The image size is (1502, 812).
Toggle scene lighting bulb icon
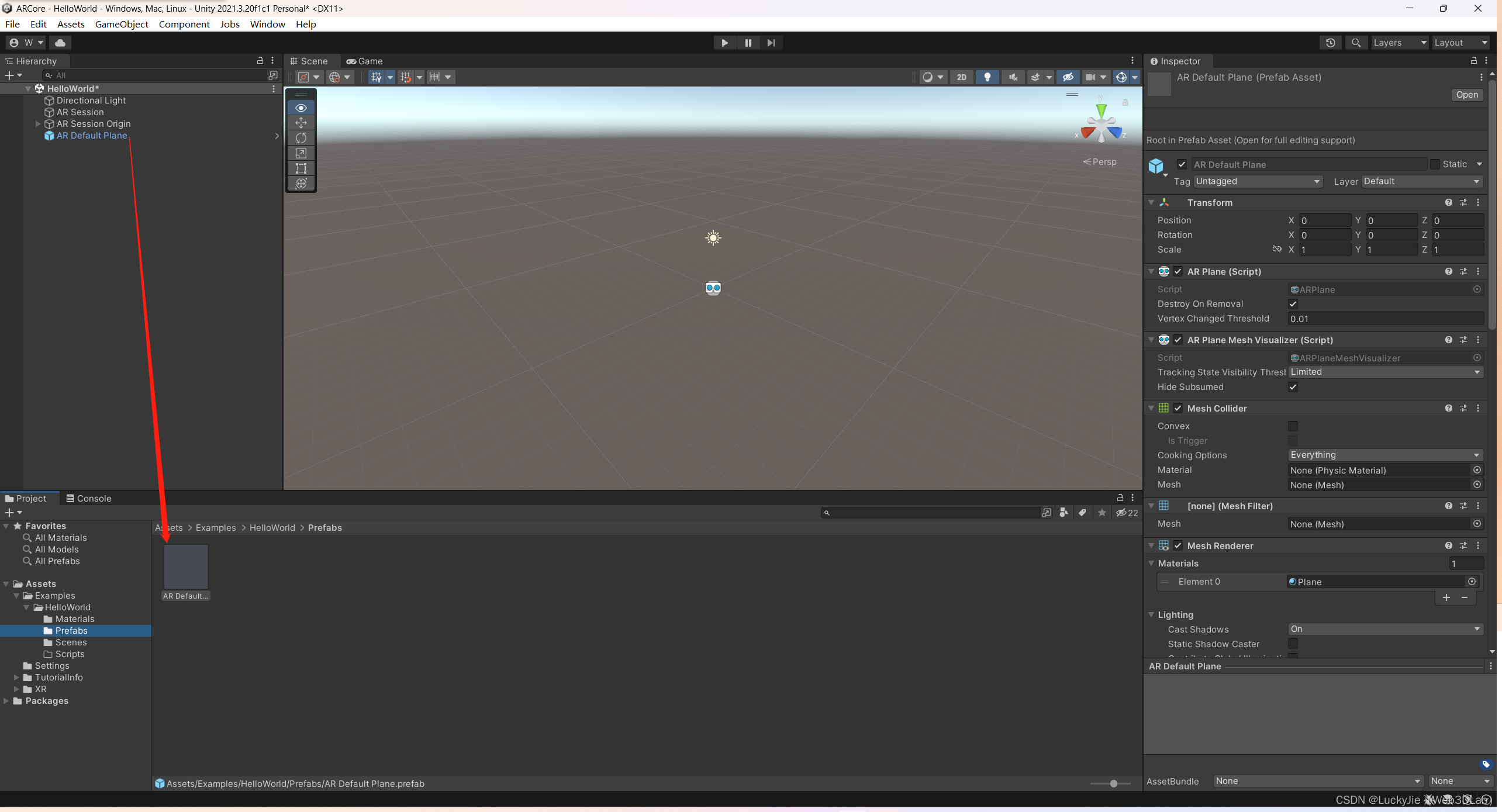(987, 77)
